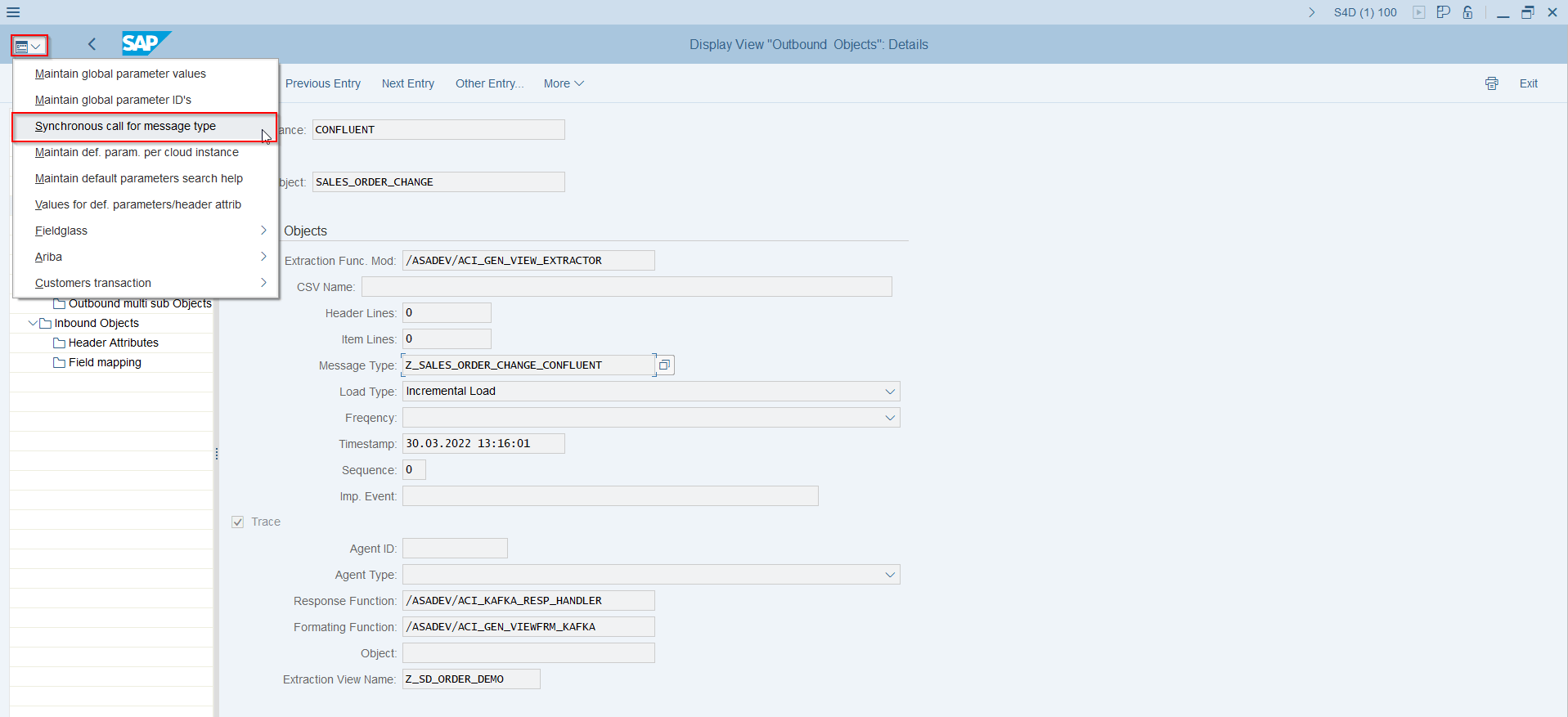This screenshot has width=1568, height=717.
Task: Open the Message Type value help icon
Action: click(x=665, y=365)
